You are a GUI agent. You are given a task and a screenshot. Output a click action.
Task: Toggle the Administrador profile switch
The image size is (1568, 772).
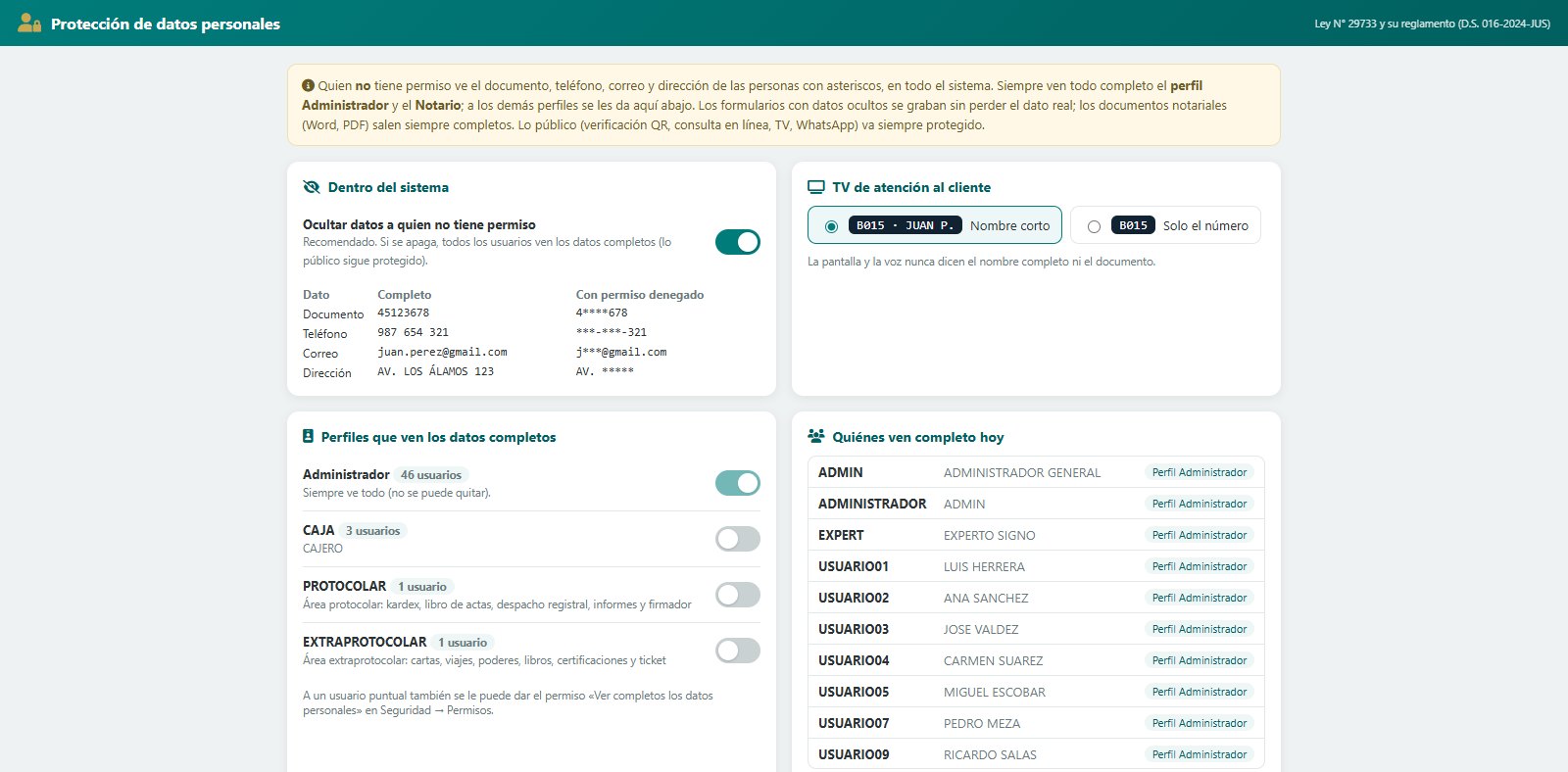click(x=738, y=483)
